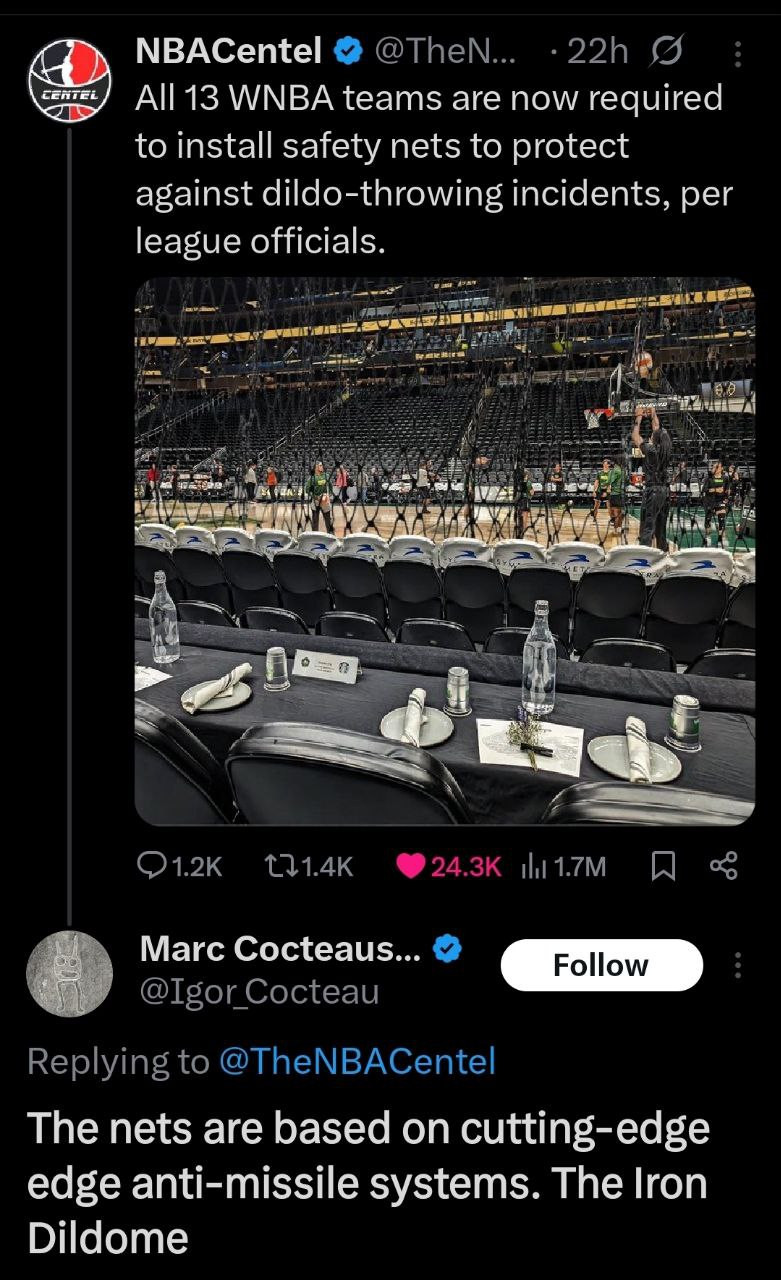The image size is (781, 1280).
Task: Open Marc Cocteaus' profile avatar
Action: (x=68, y=973)
